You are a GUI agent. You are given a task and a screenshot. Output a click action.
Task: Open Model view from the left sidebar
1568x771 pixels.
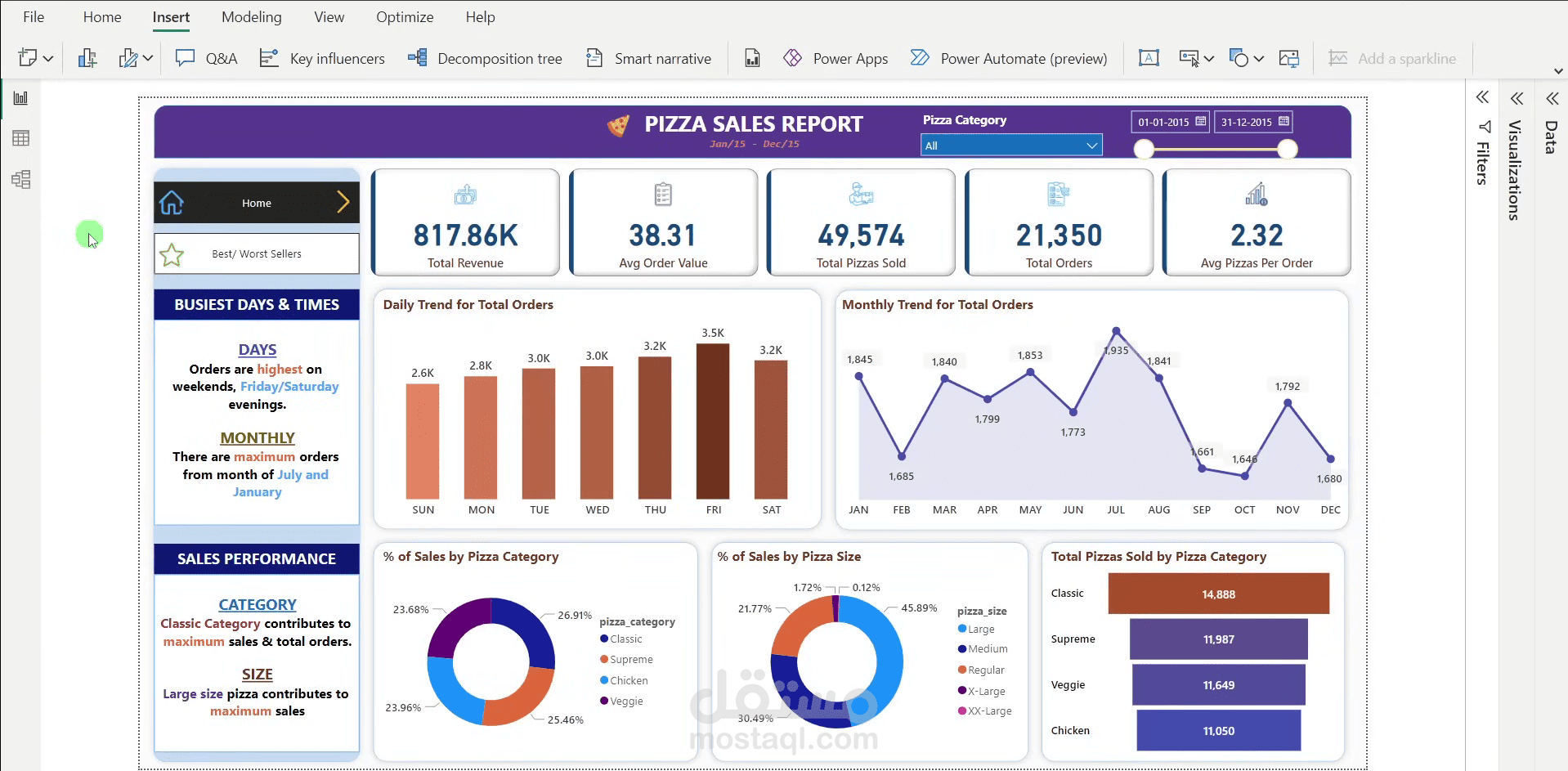20,179
